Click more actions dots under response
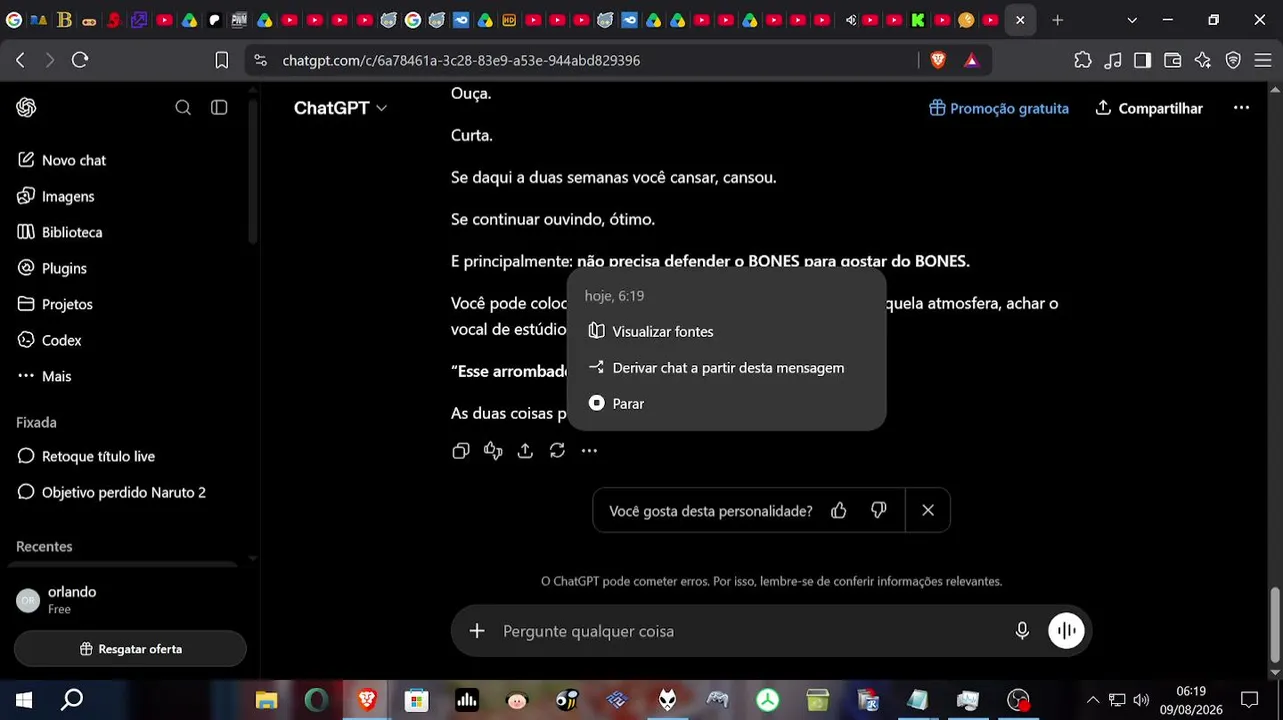Screen dimensions: 1283x720 (x=589, y=451)
